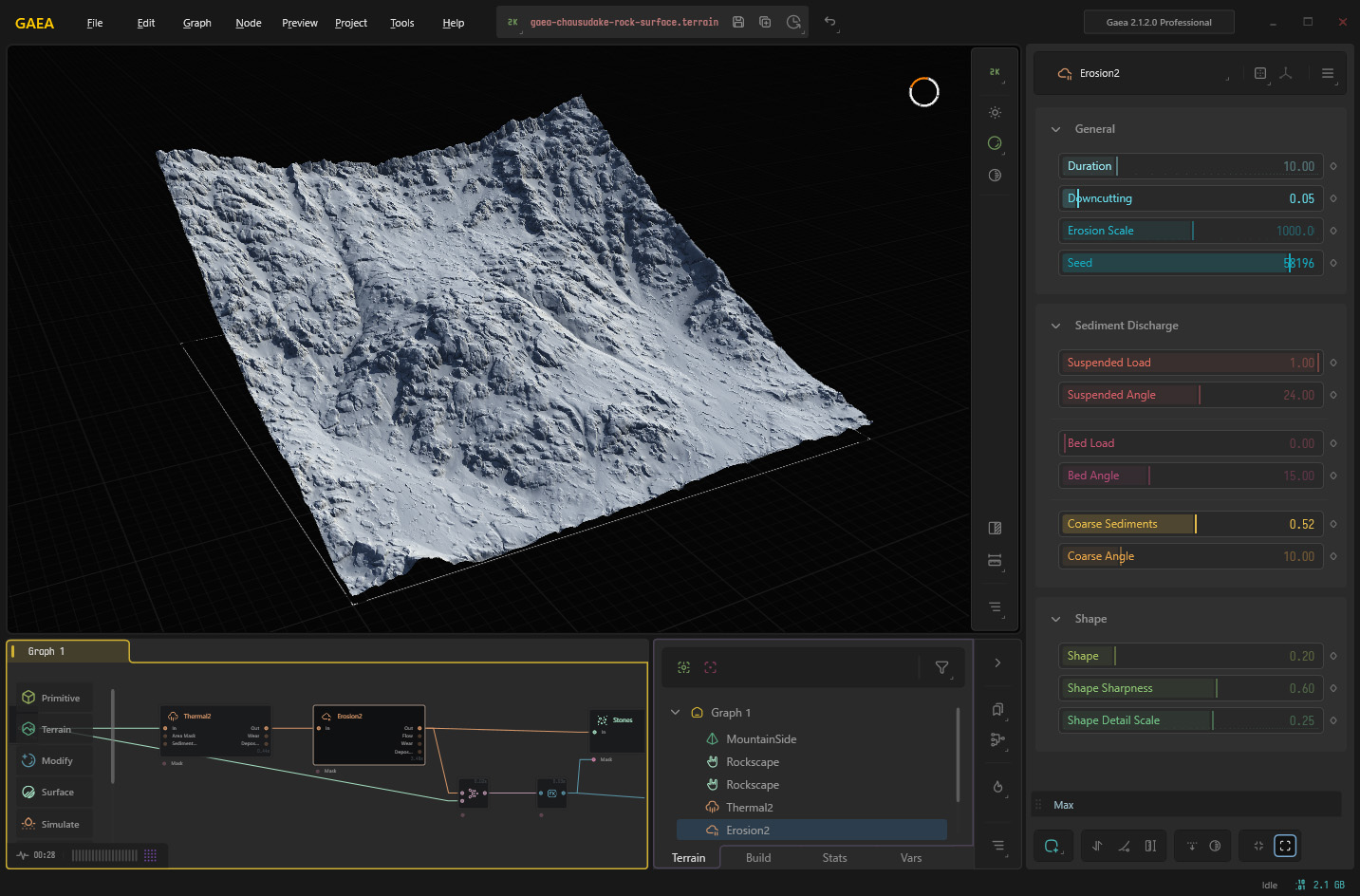The image size is (1360, 896).
Task: Enable the fullscreen brackets toggle
Action: click(x=1285, y=846)
